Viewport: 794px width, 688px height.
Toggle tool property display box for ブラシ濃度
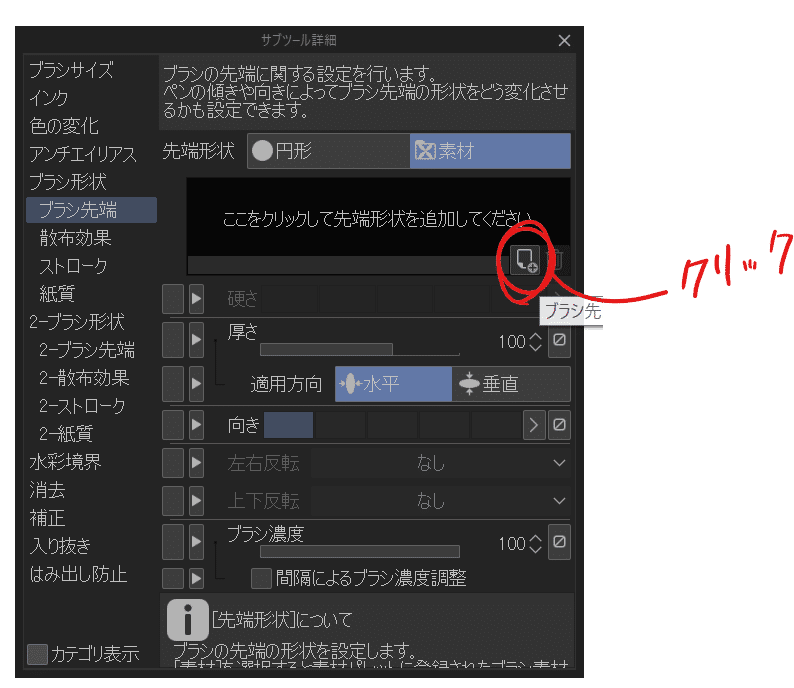(x=173, y=542)
